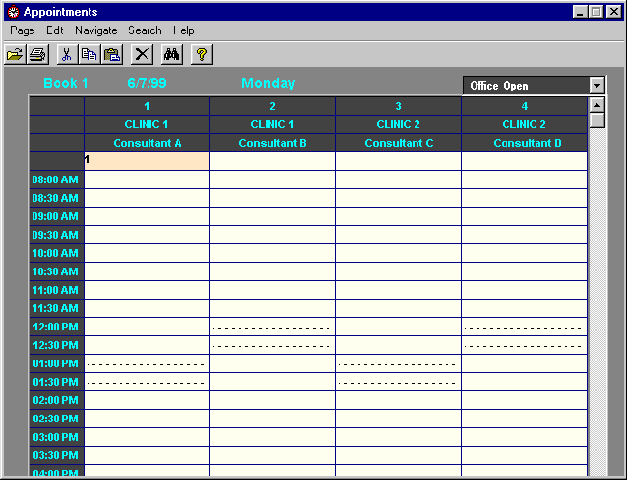Image resolution: width=627 pixels, height=480 pixels.
Task: Click the Paste clipboard icon
Action: pos(112,54)
